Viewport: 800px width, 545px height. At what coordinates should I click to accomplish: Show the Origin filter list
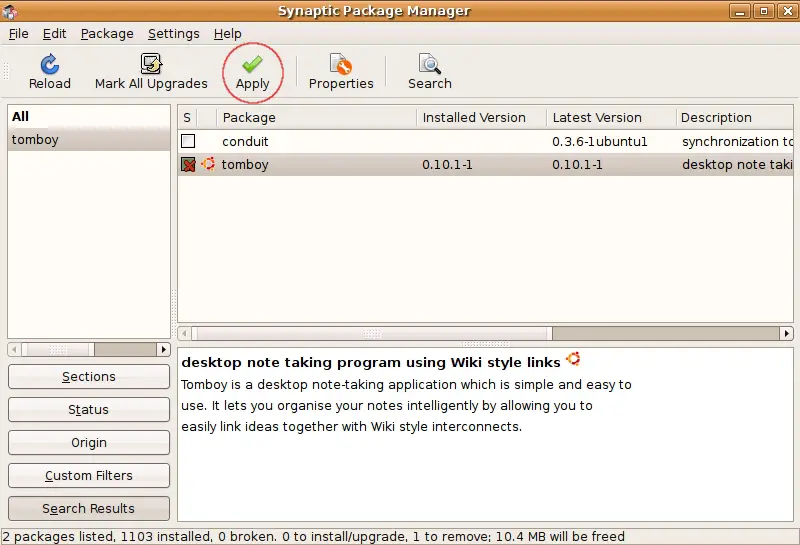click(89, 442)
